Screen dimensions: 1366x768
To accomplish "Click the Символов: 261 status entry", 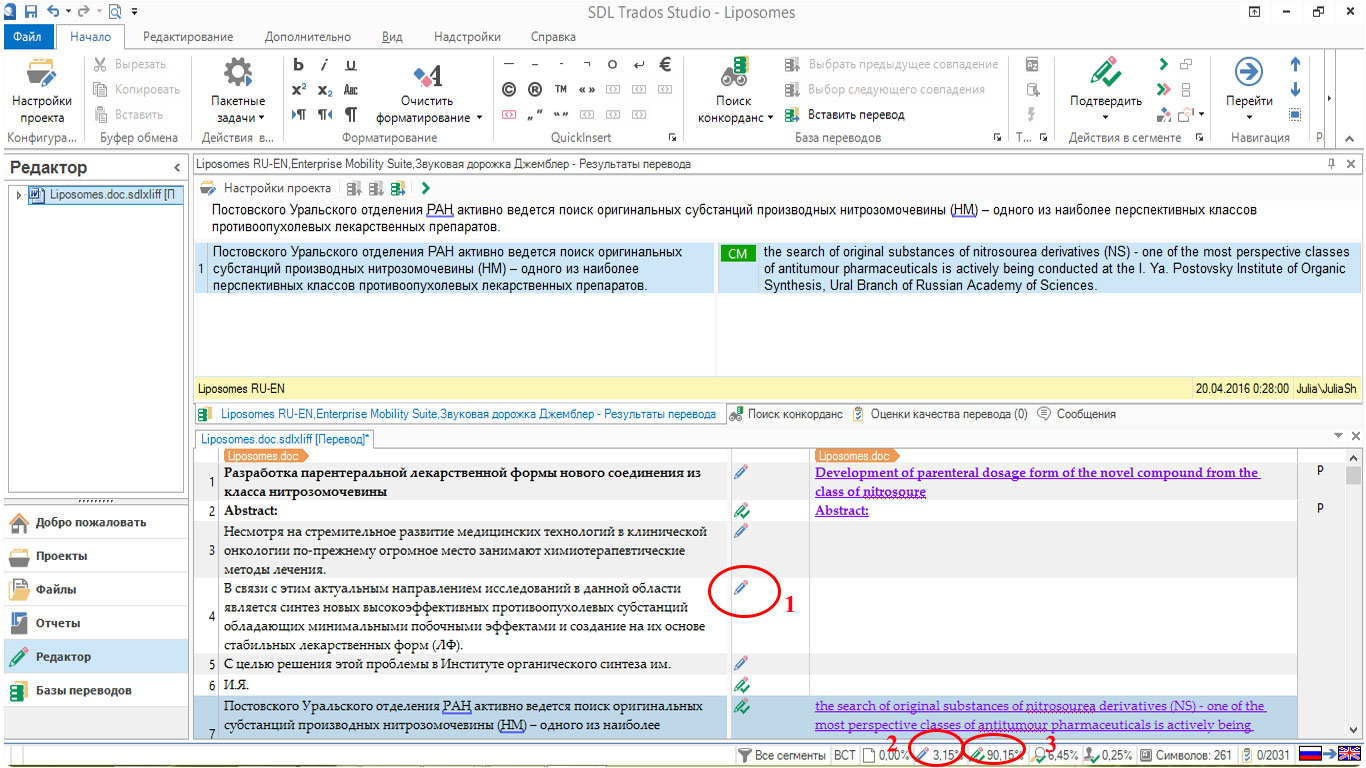I will tap(1187, 756).
